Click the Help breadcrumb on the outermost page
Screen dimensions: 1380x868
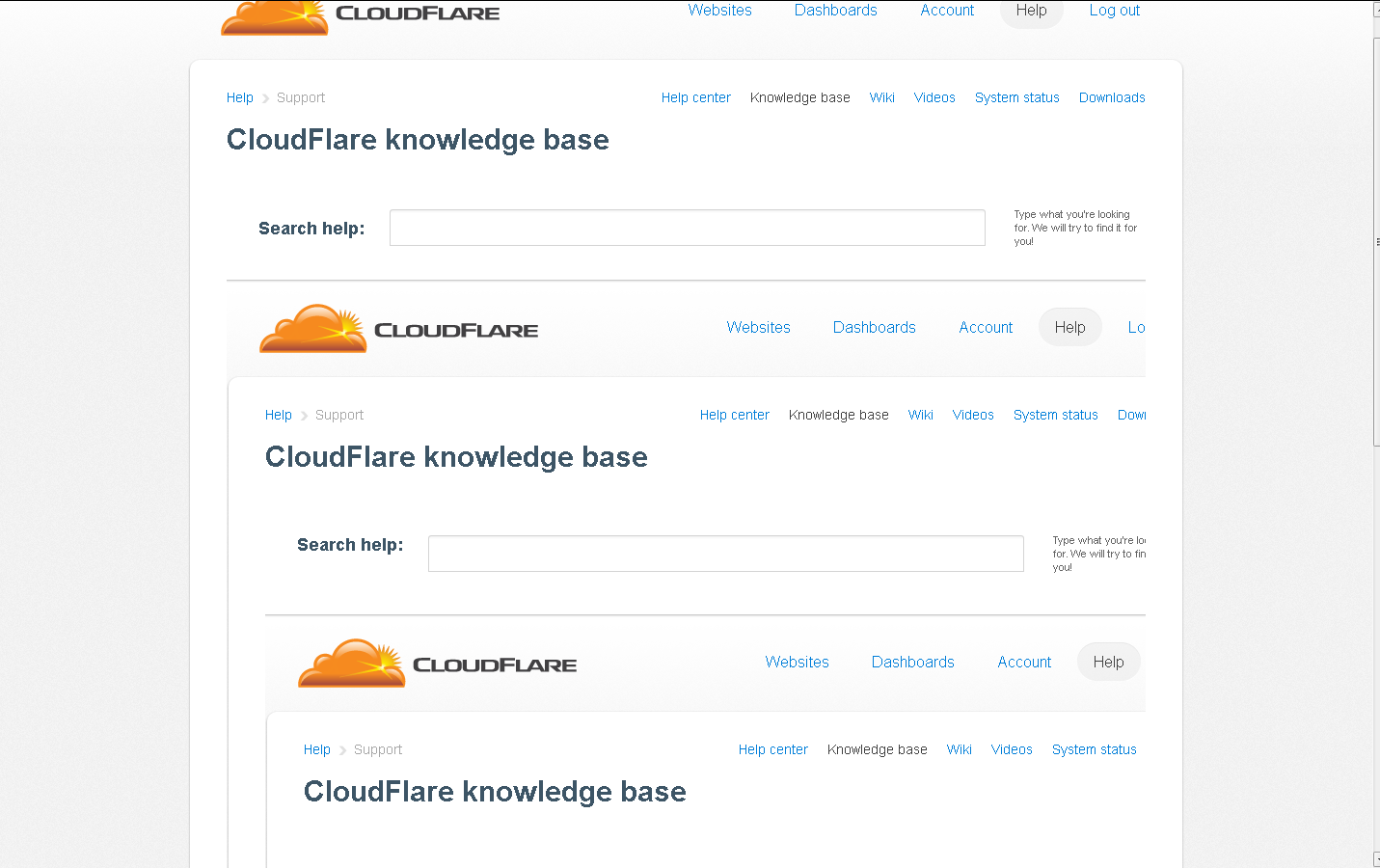click(240, 97)
